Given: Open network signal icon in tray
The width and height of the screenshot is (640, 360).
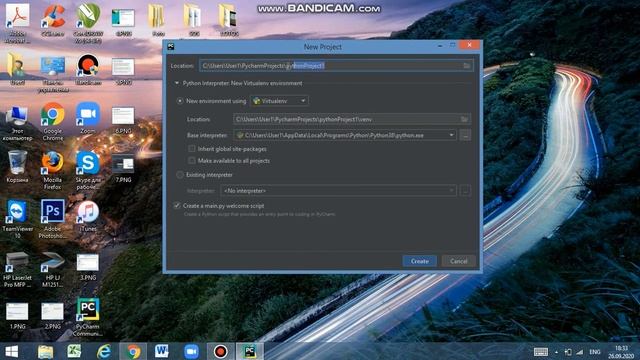Looking at the screenshot, I should click(x=580, y=352).
